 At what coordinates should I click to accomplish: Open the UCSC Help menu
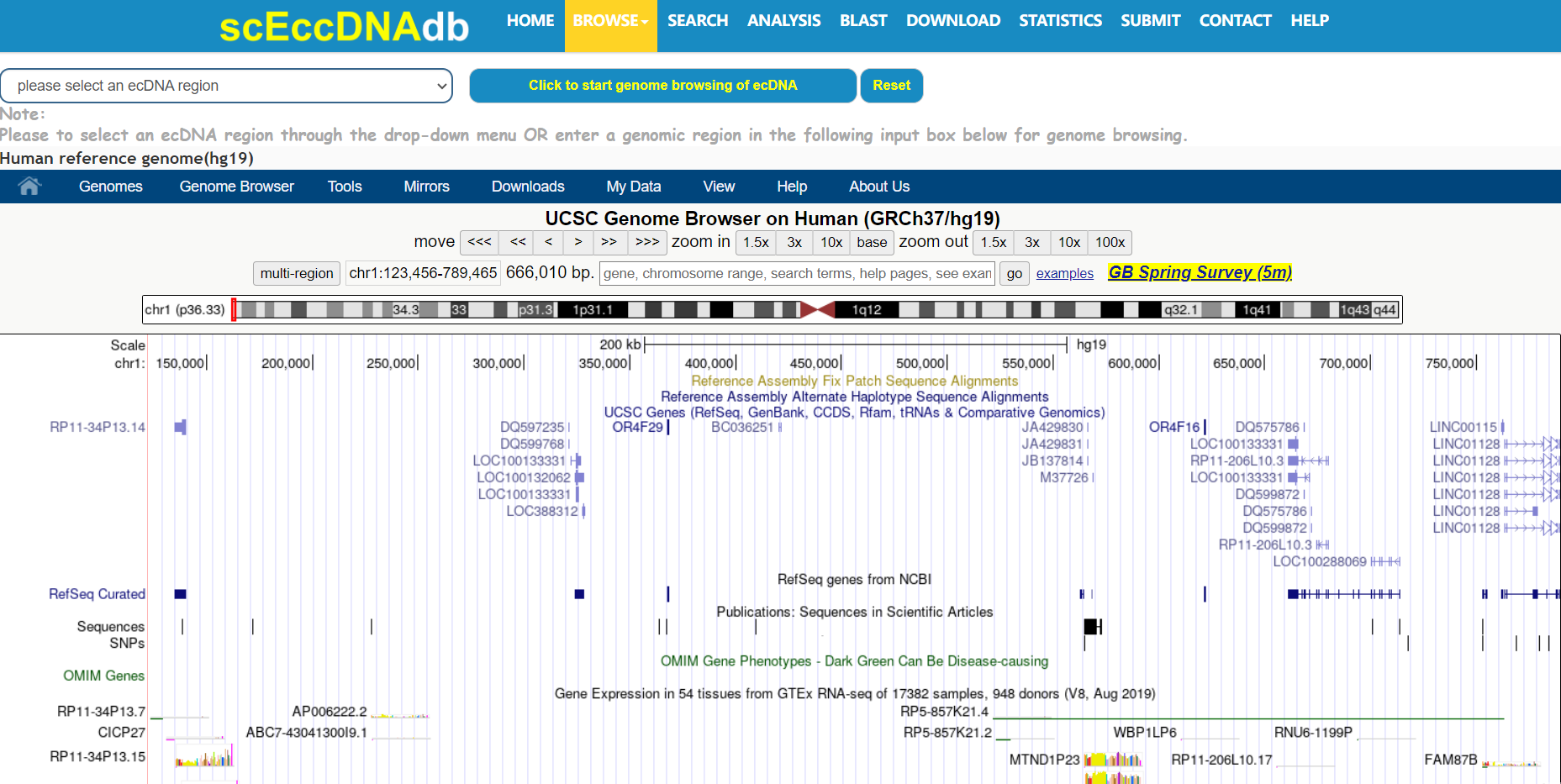[x=792, y=187]
